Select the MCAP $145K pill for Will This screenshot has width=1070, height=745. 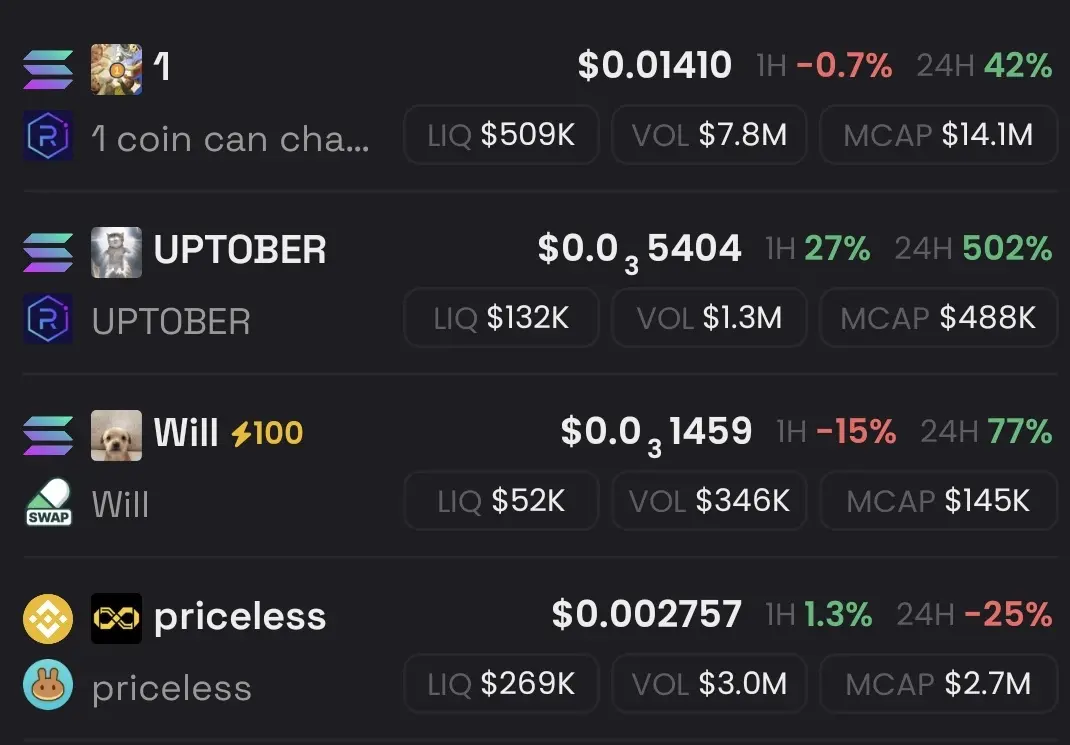point(938,501)
